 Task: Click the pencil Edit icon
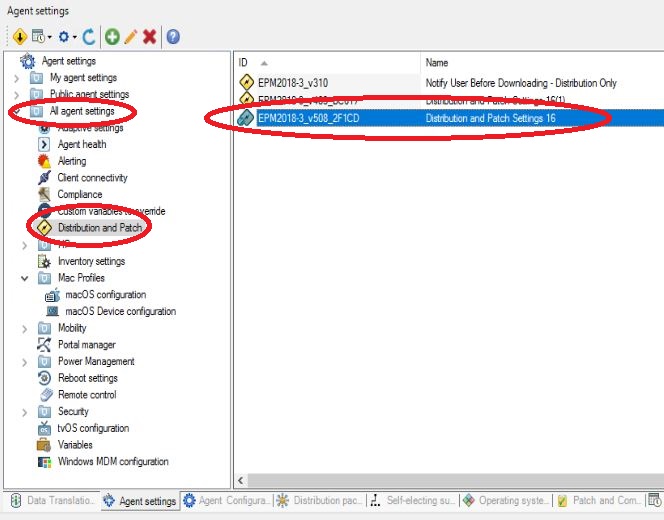click(131, 36)
